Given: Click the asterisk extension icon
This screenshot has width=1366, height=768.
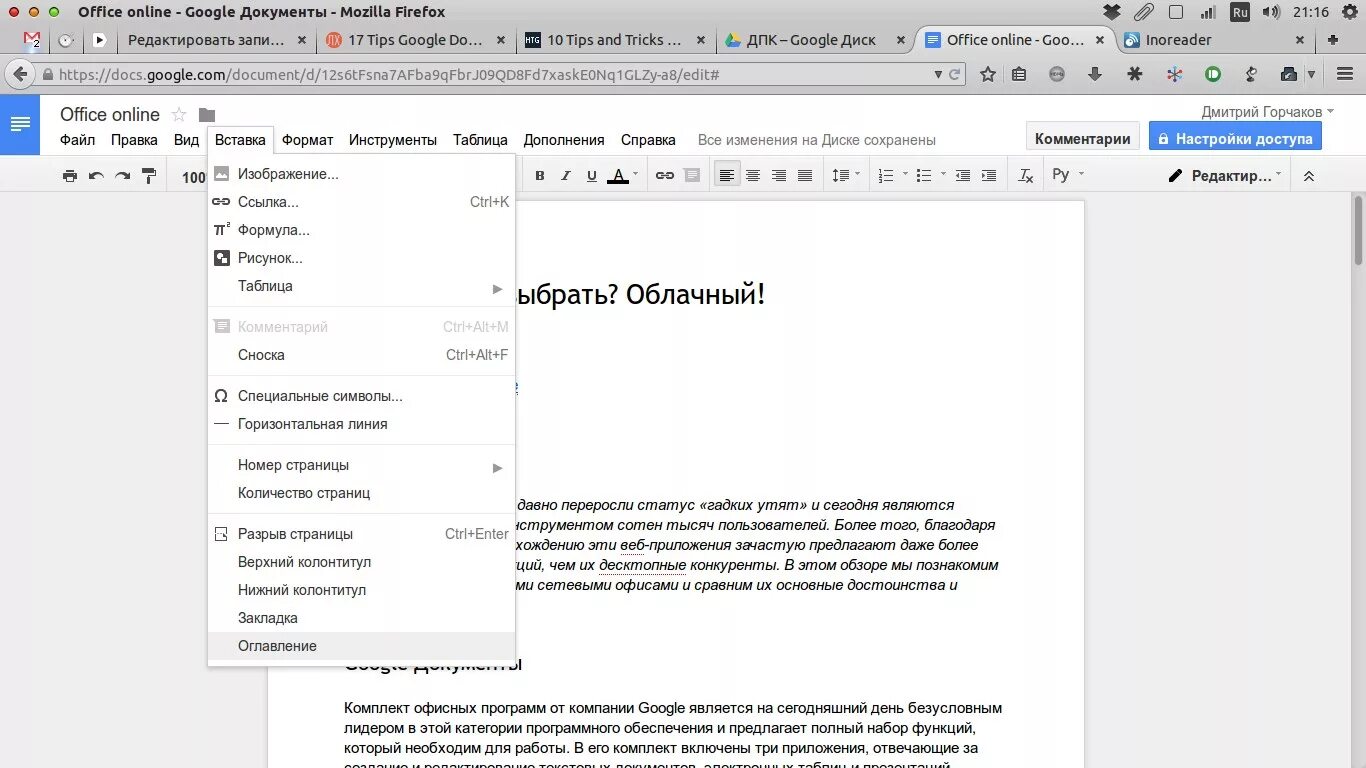Looking at the screenshot, I should (1134, 74).
